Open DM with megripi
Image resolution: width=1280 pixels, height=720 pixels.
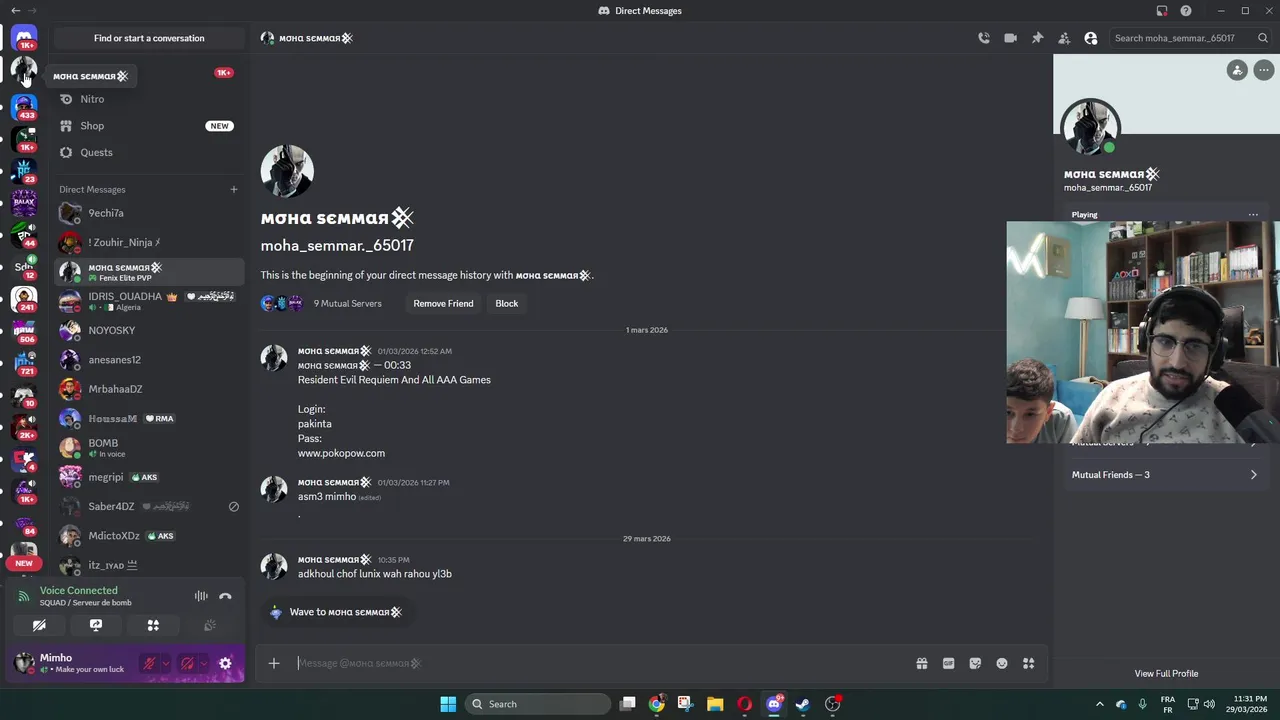[149, 477]
